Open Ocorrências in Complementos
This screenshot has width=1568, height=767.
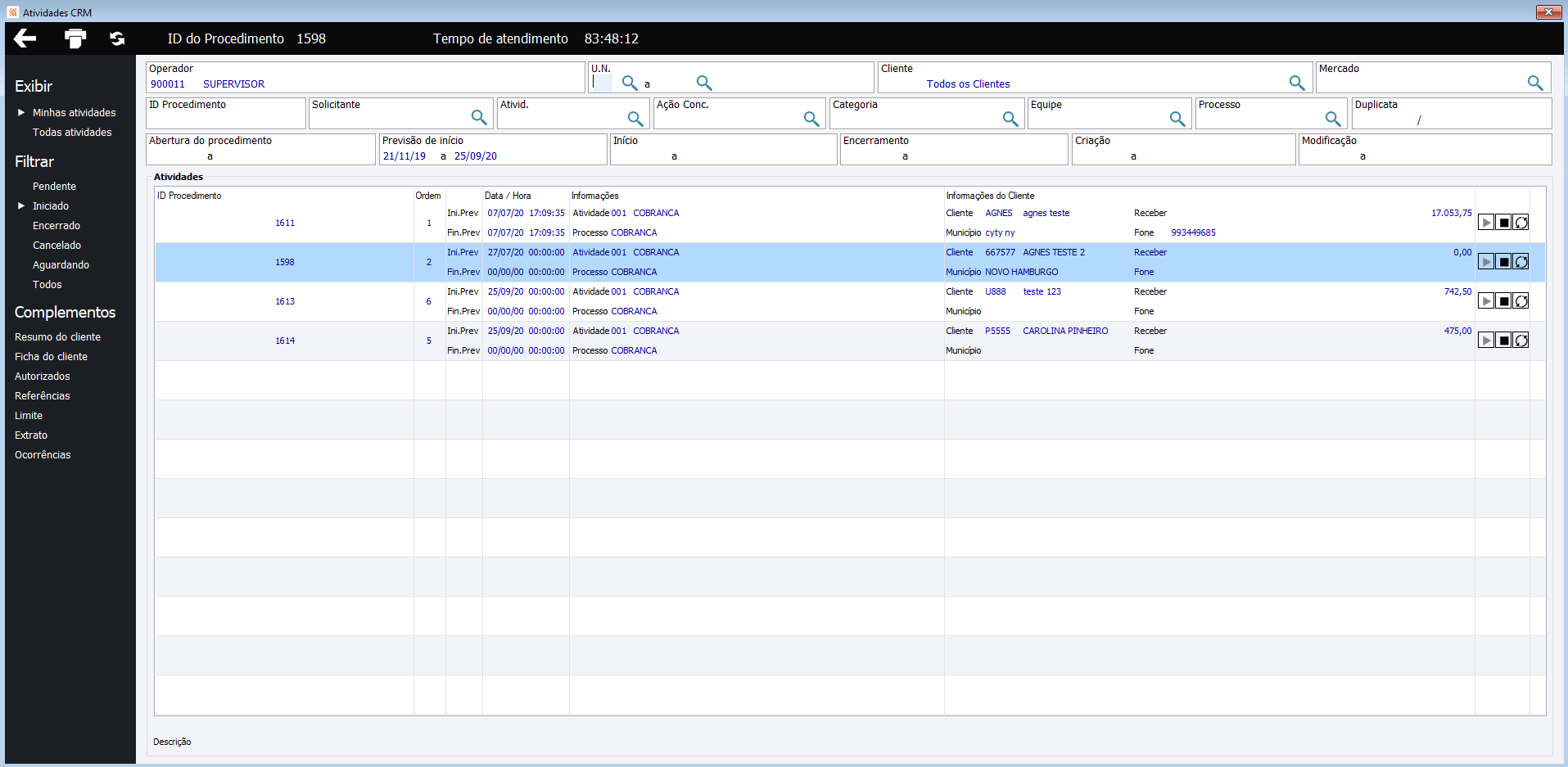[43, 455]
